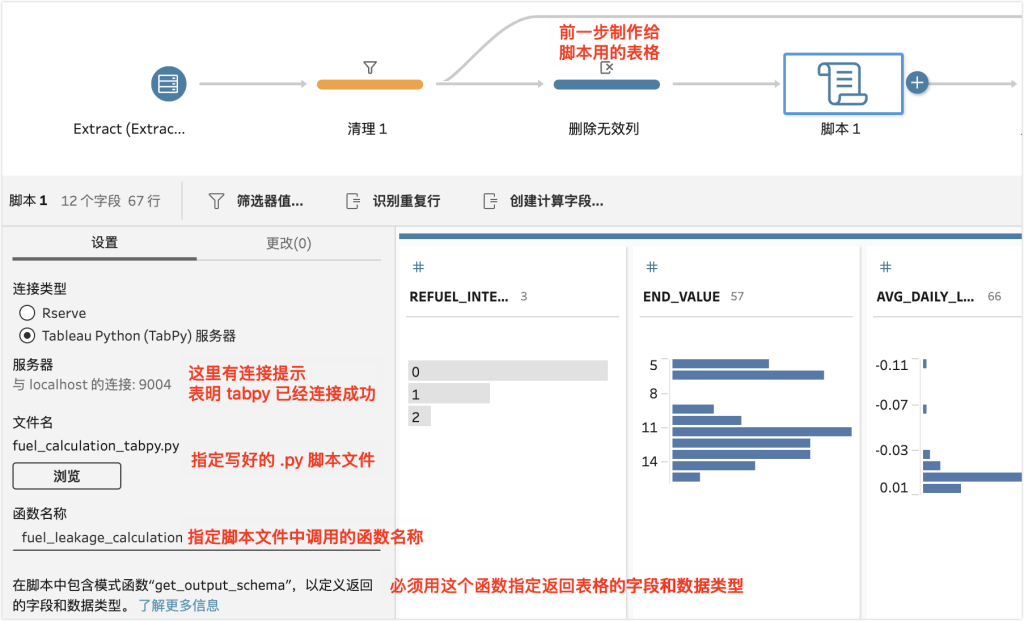Open the 了解更多信息 link
Screen dimensions: 1024x621
point(178,605)
